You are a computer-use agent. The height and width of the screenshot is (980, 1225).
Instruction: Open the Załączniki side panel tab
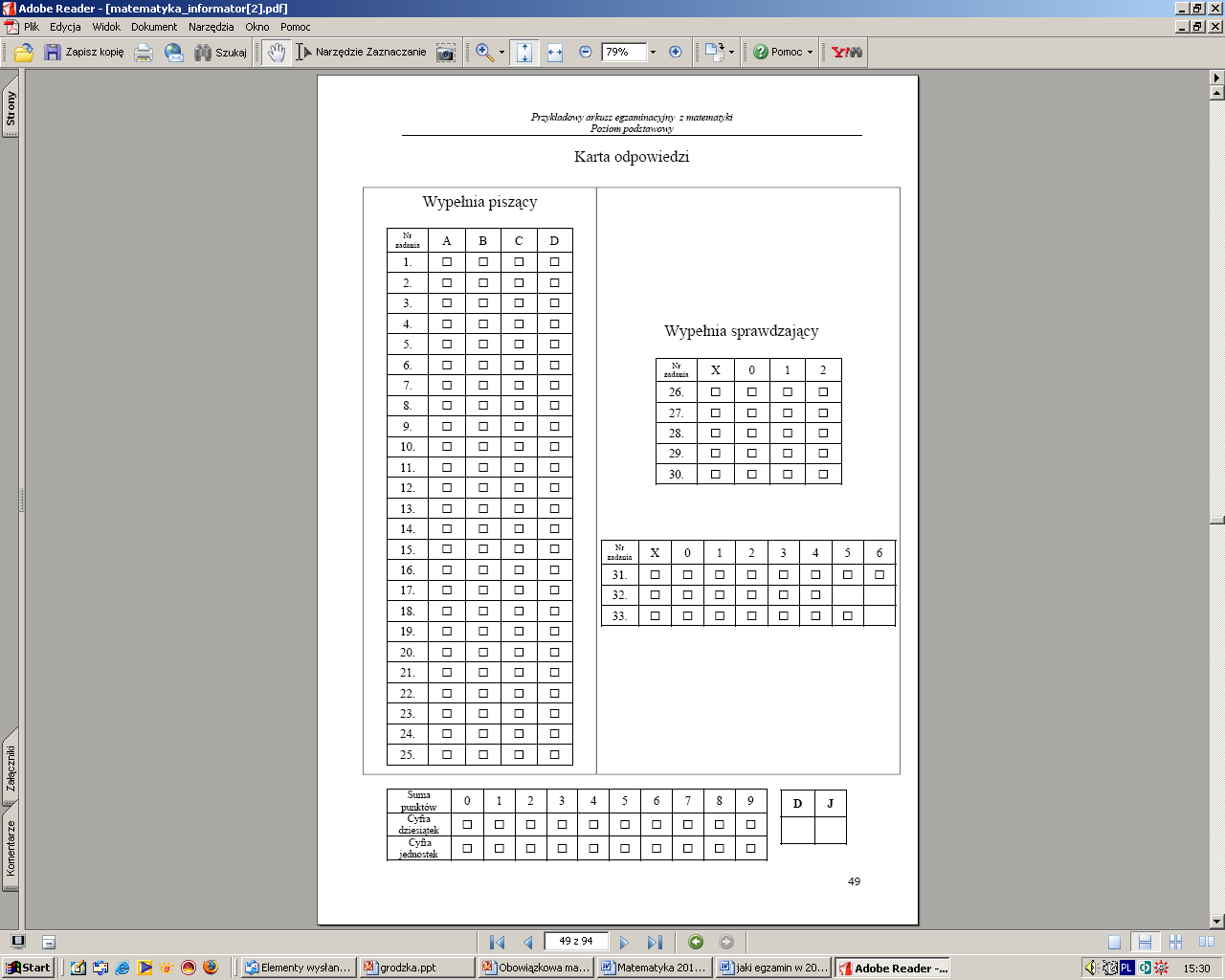pos(11,768)
